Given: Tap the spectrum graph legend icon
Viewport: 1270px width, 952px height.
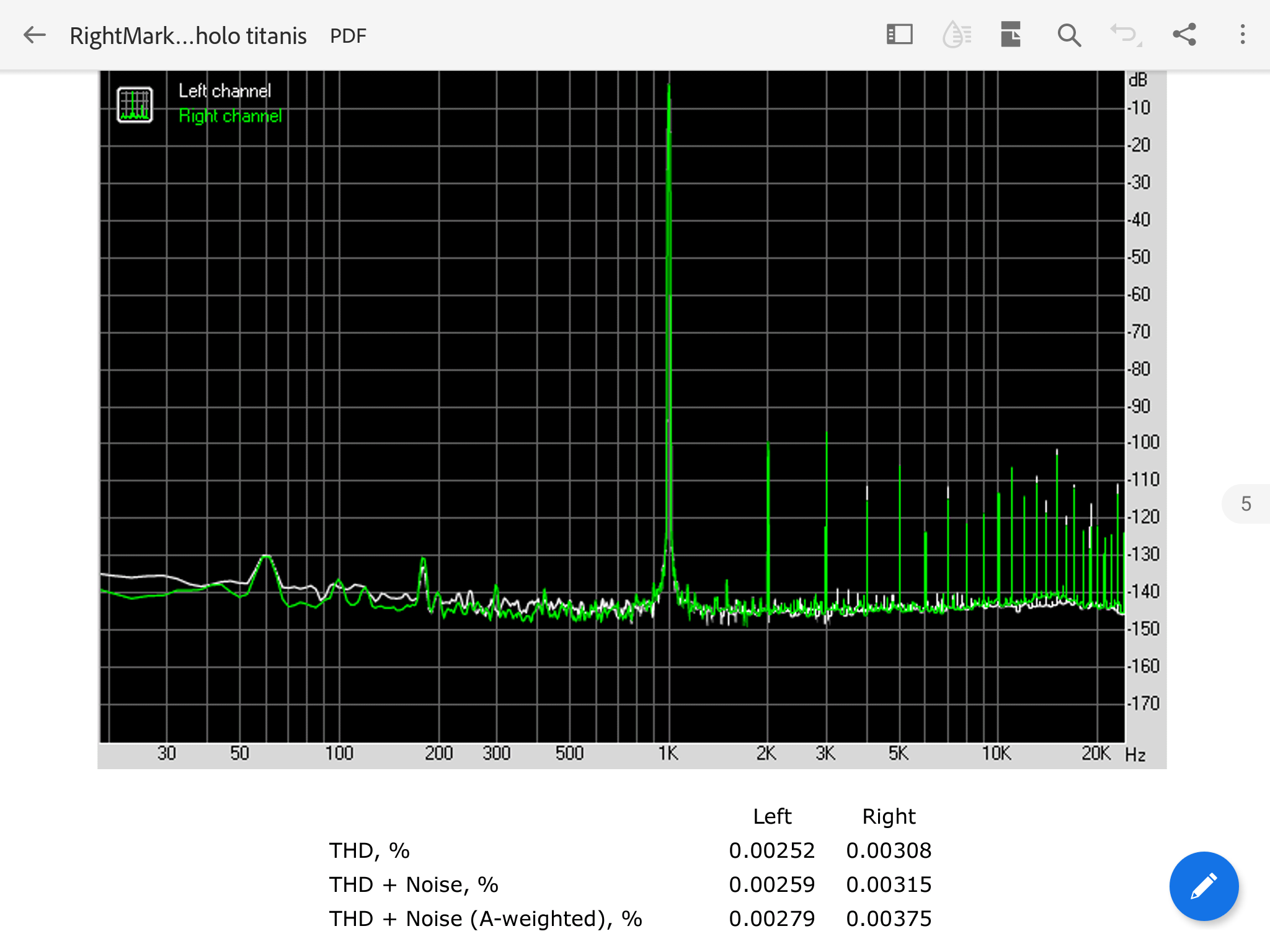Looking at the screenshot, I should point(135,104).
